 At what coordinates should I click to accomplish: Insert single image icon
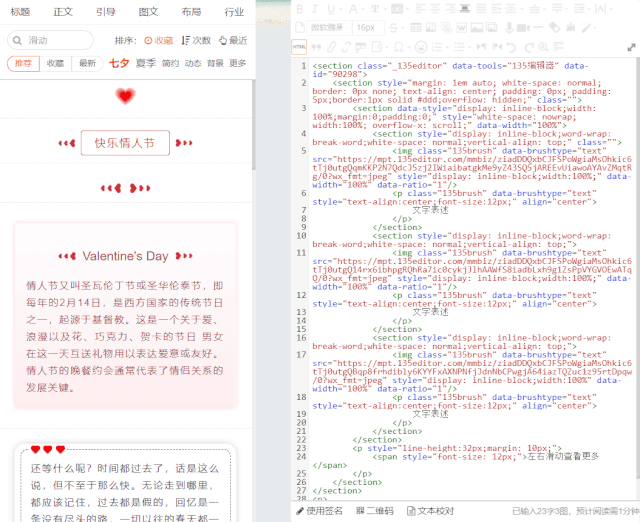pyautogui.click(x=476, y=27)
